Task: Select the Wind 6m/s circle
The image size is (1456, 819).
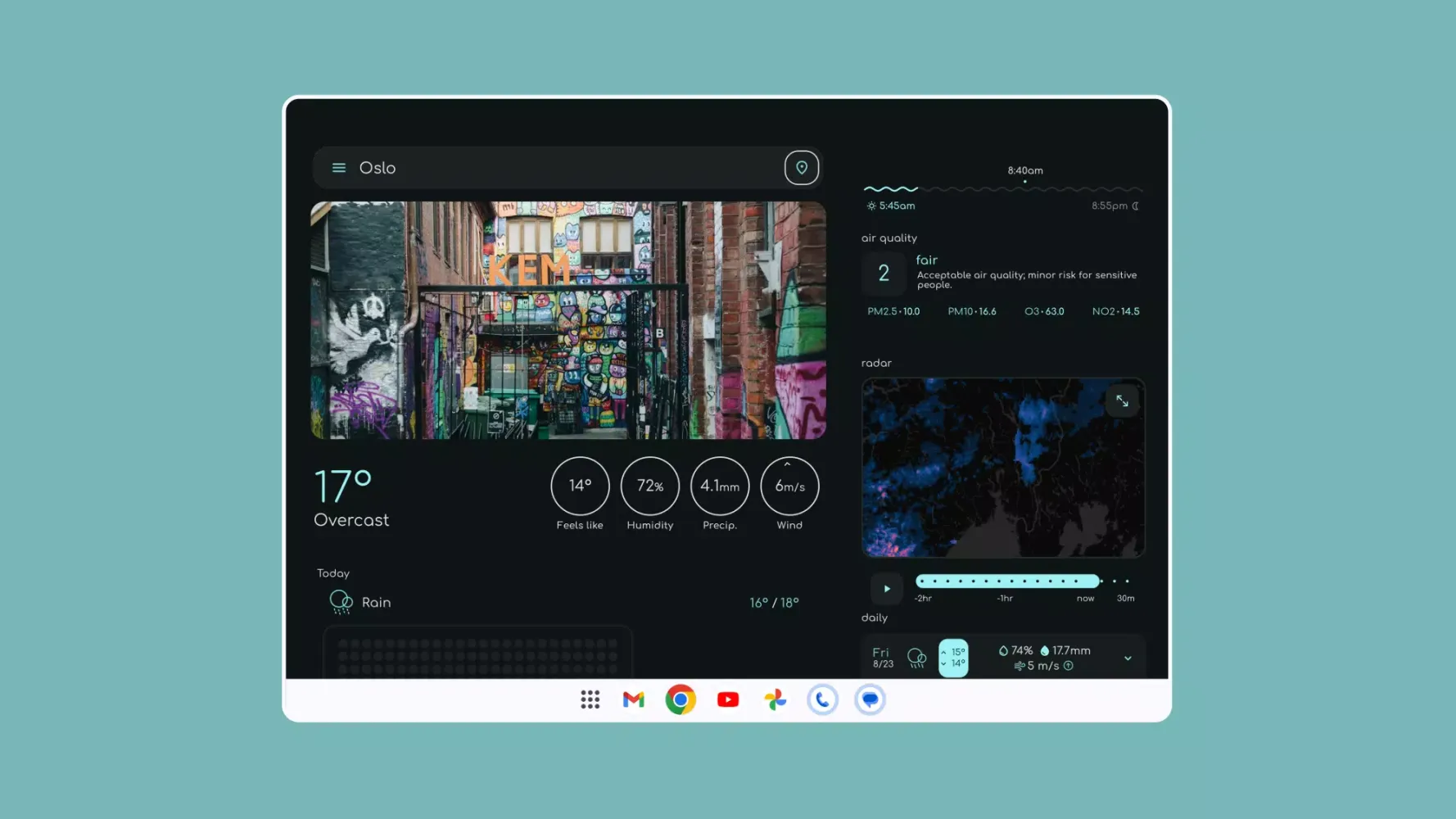Action: pyautogui.click(x=789, y=486)
